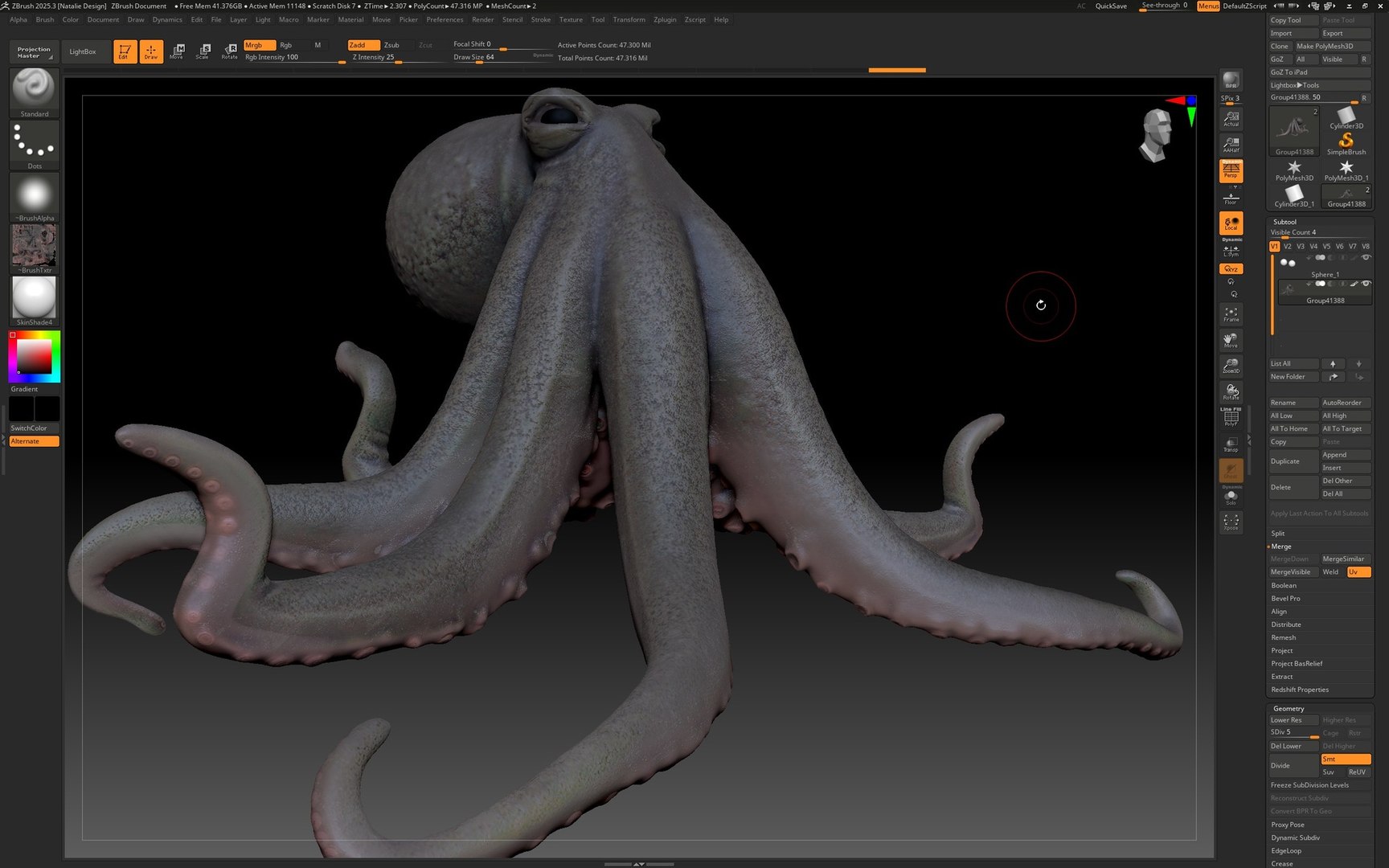Select the Scale tool icon

[203, 51]
